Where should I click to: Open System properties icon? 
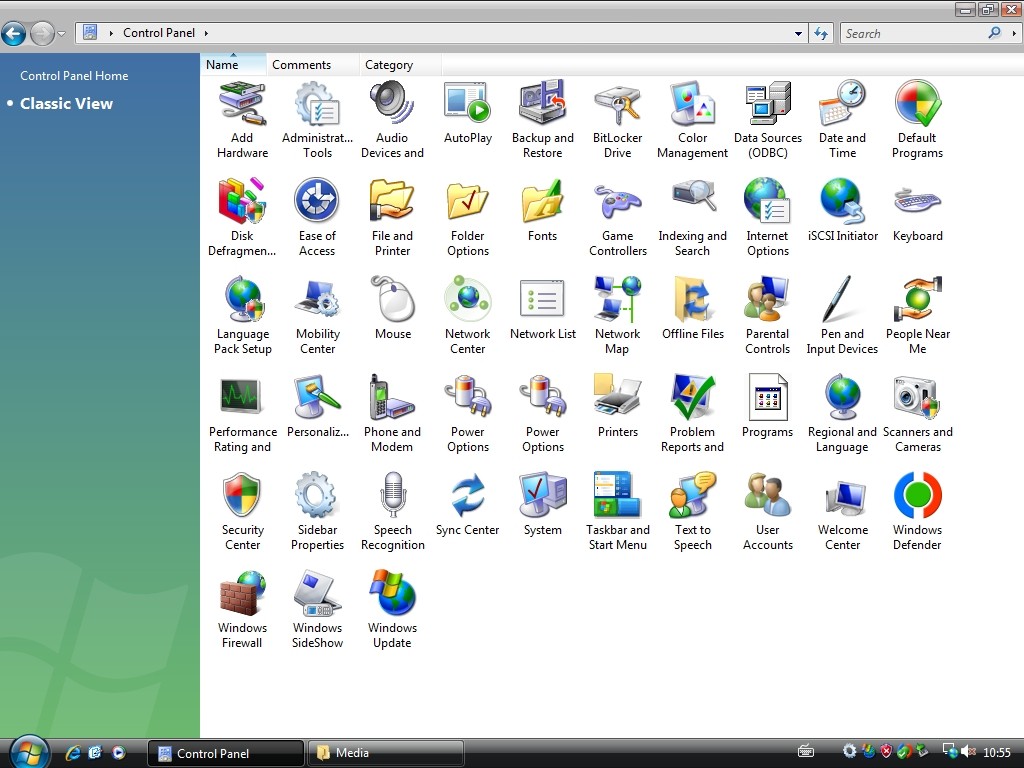pos(543,495)
